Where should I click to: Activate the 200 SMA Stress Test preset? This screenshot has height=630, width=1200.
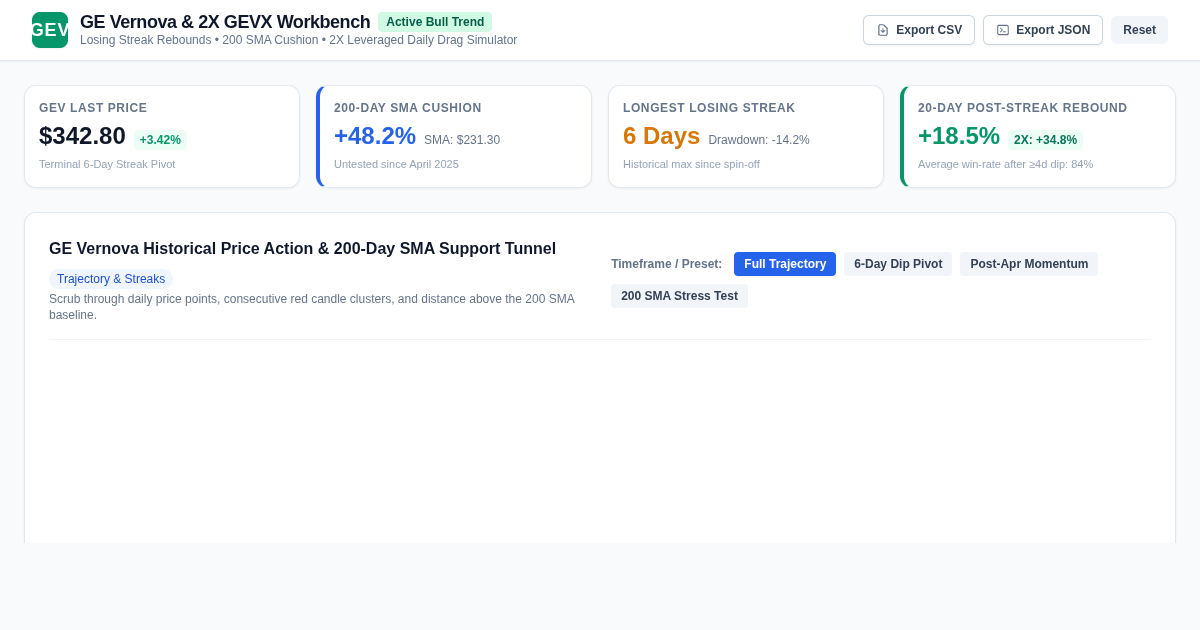(x=679, y=296)
